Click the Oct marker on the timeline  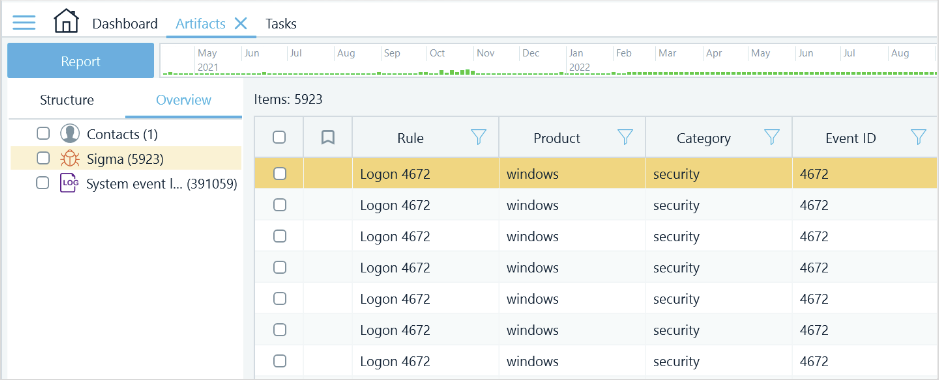[438, 53]
